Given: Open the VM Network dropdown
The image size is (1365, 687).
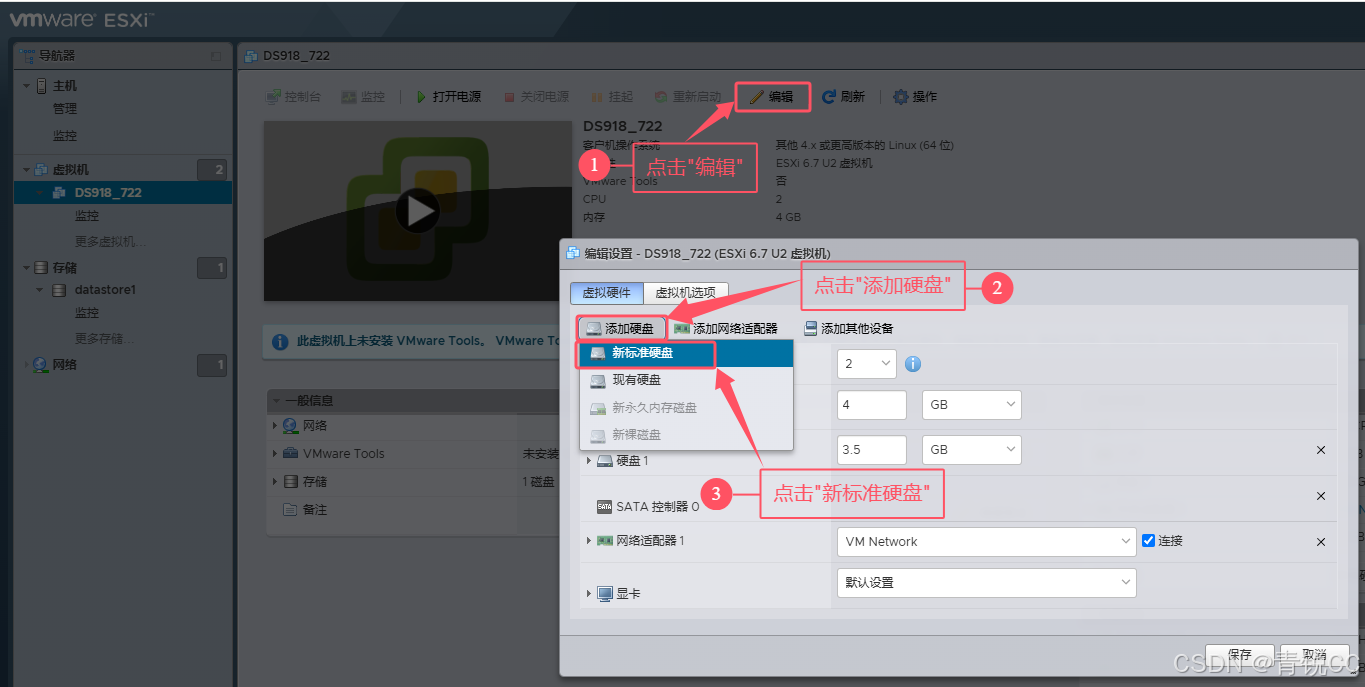Looking at the screenshot, I should tap(986, 542).
